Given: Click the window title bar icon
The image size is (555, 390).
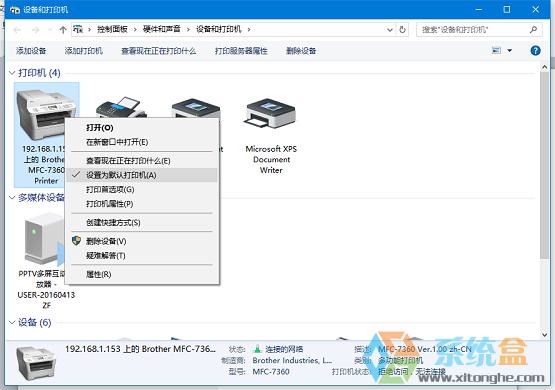Looking at the screenshot, I should coord(15,10).
